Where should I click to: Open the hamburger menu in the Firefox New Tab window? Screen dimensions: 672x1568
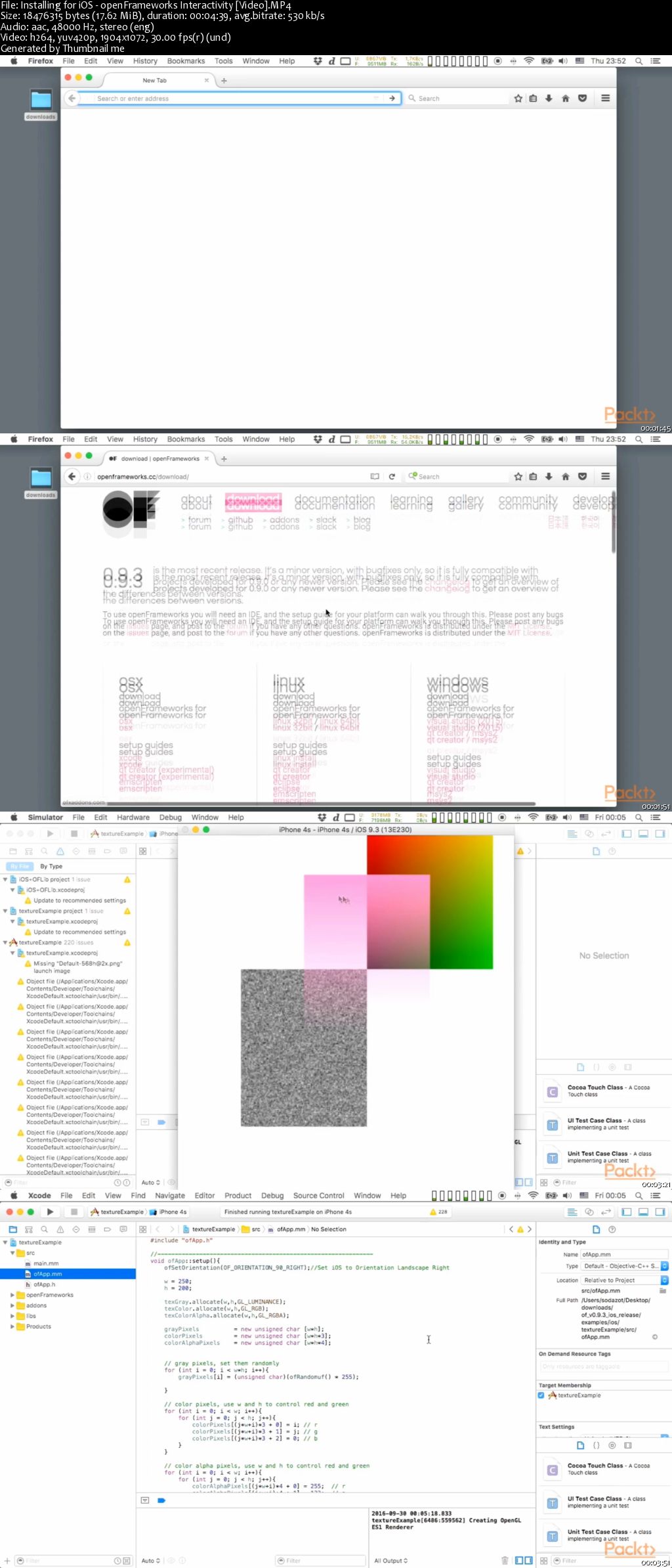click(606, 98)
